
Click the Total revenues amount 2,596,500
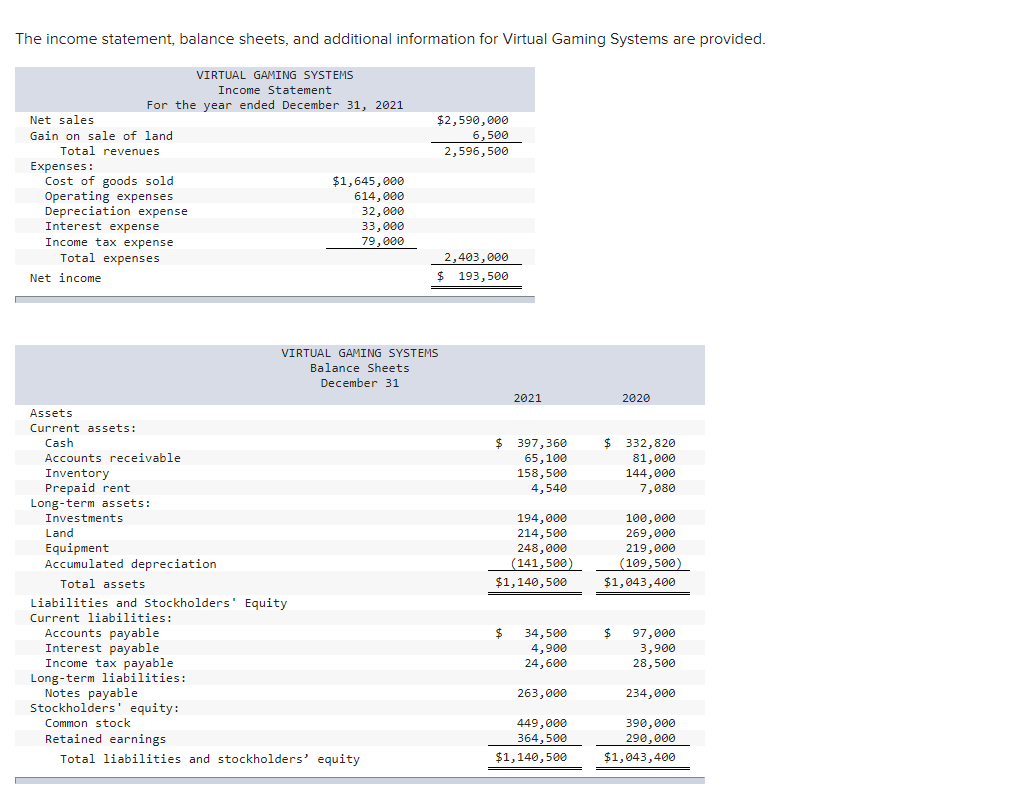click(x=477, y=151)
